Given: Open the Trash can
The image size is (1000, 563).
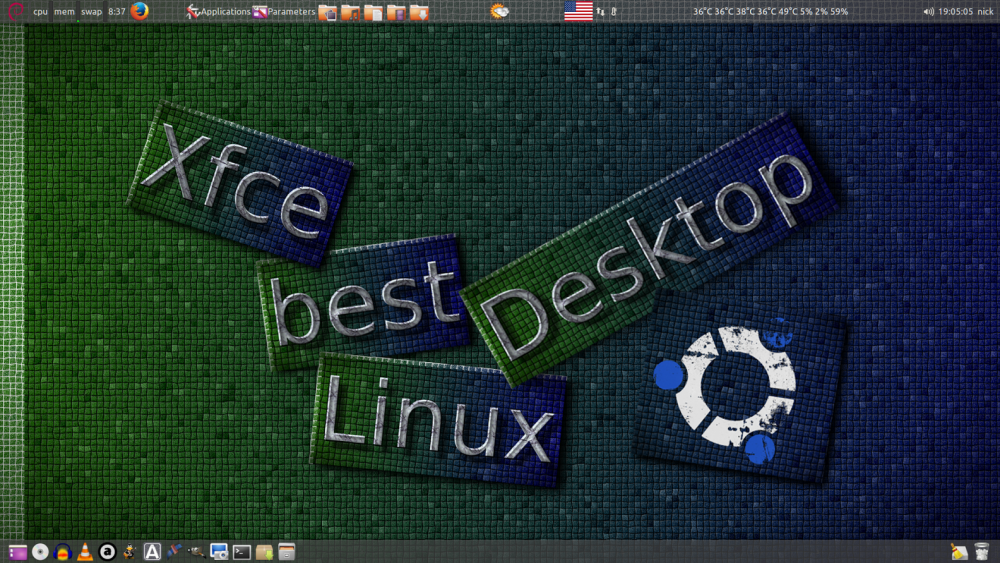Looking at the screenshot, I should coord(982,552).
